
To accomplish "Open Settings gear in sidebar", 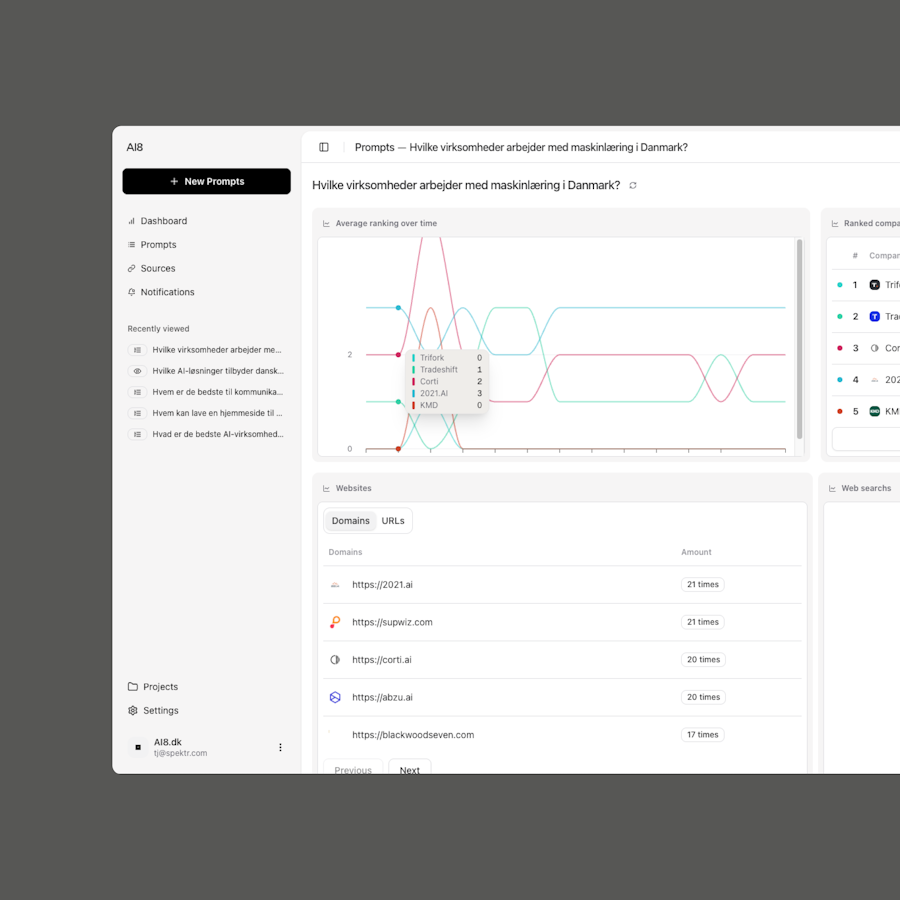I will (133, 711).
